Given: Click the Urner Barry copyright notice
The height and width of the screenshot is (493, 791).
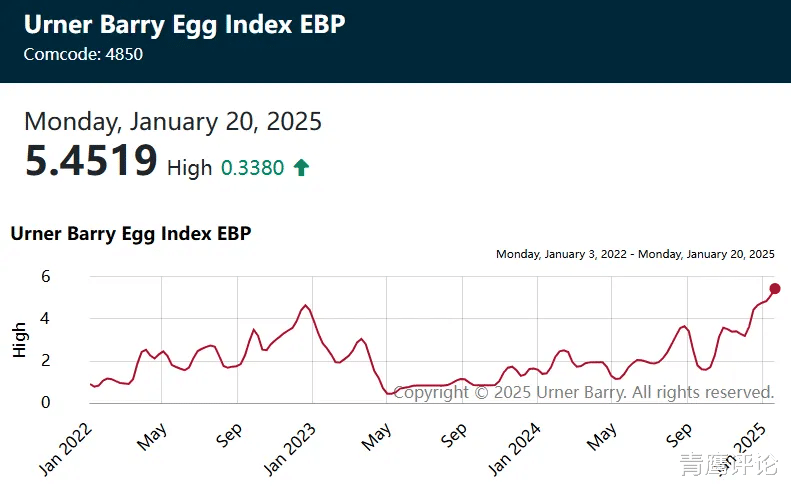Looking at the screenshot, I should click(584, 392).
